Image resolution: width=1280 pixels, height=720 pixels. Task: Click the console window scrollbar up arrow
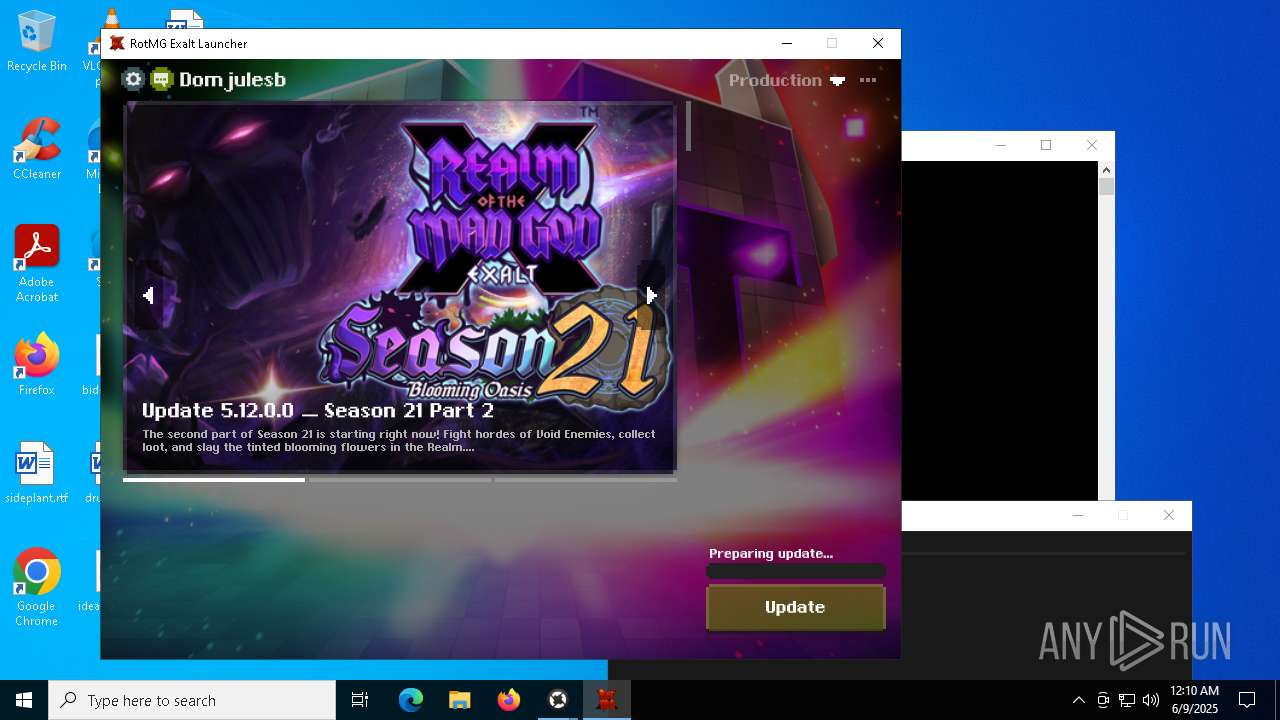pos(1106,170)
